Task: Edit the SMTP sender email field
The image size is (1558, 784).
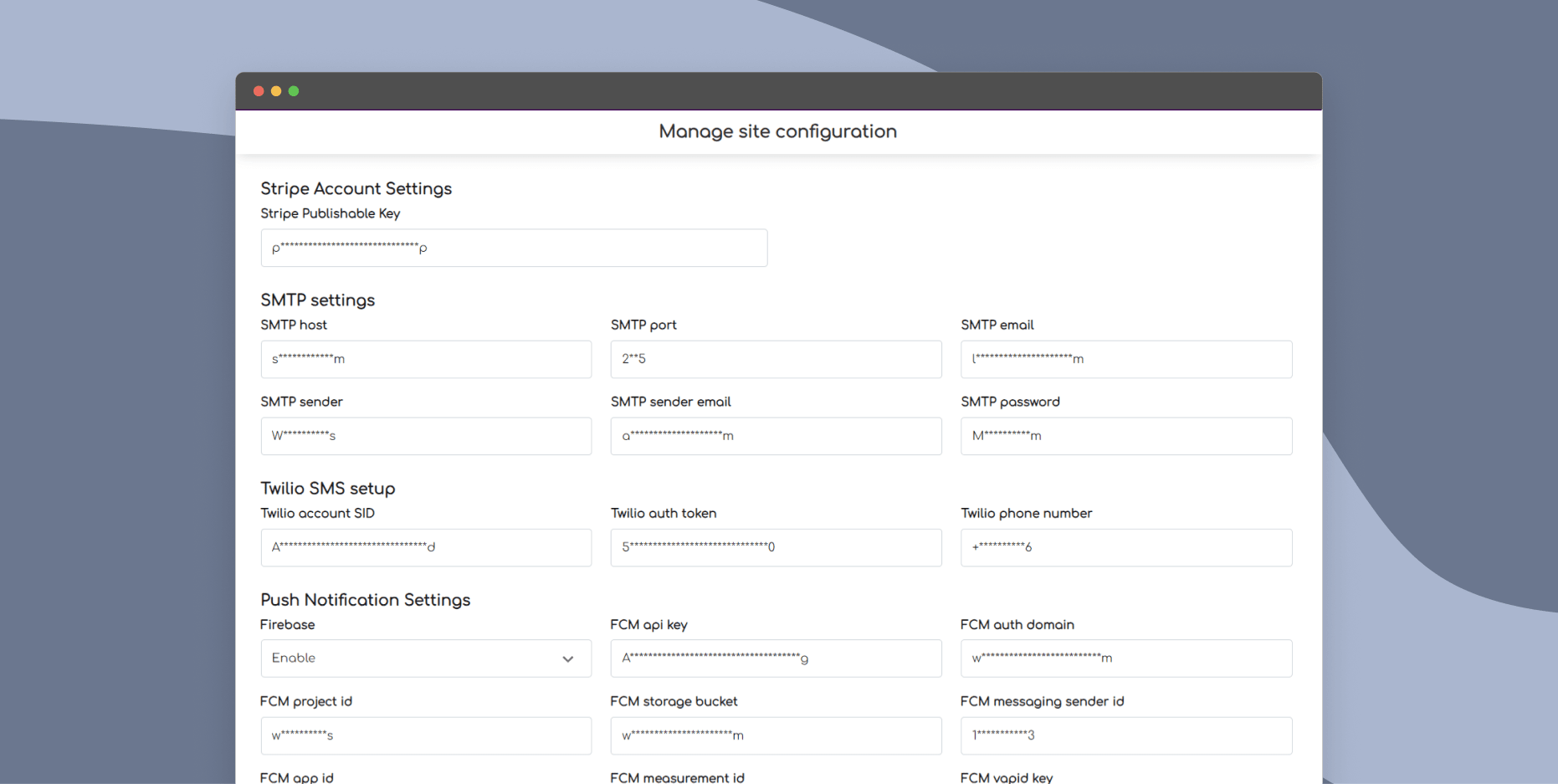Action: pyautogui.click(x=776, y=436)
